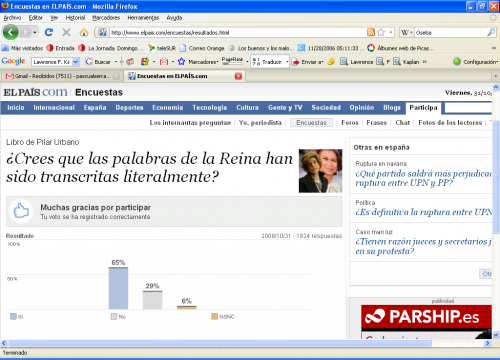Click the orange NS/NC legend swatch
500x360 pixels.
click(214, 316)
